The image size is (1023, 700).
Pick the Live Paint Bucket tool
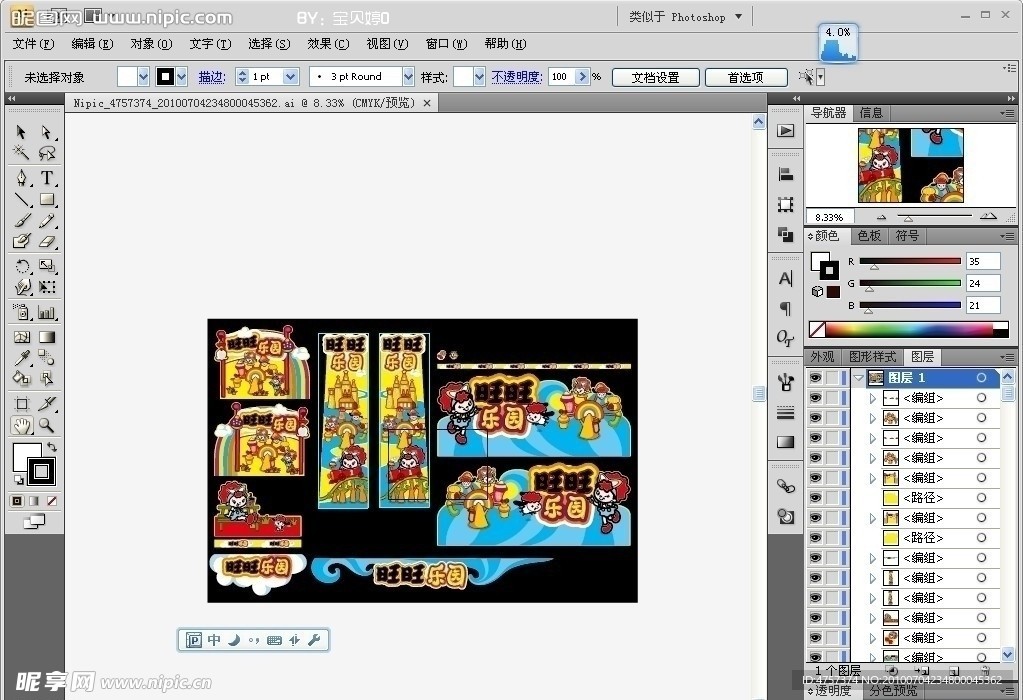22,378
